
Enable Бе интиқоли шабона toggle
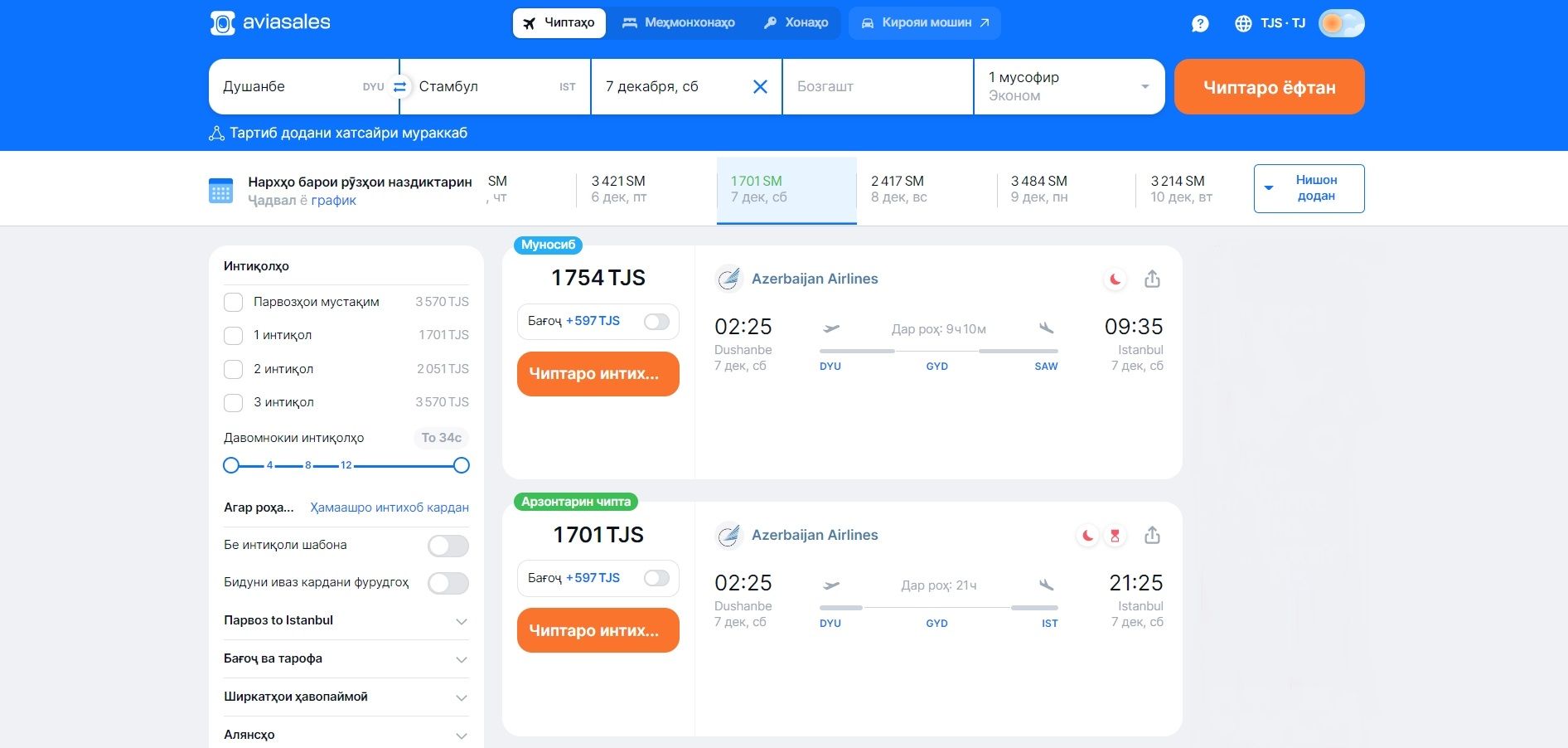448,546
